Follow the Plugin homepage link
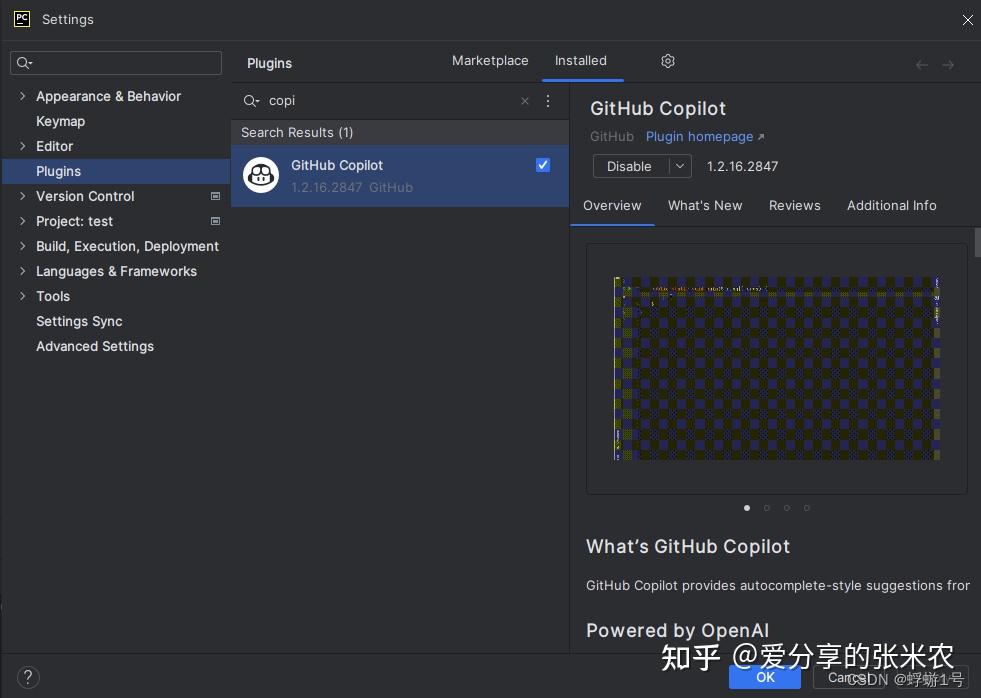Screen dimensions: 981x698 [x=700, y=136]
